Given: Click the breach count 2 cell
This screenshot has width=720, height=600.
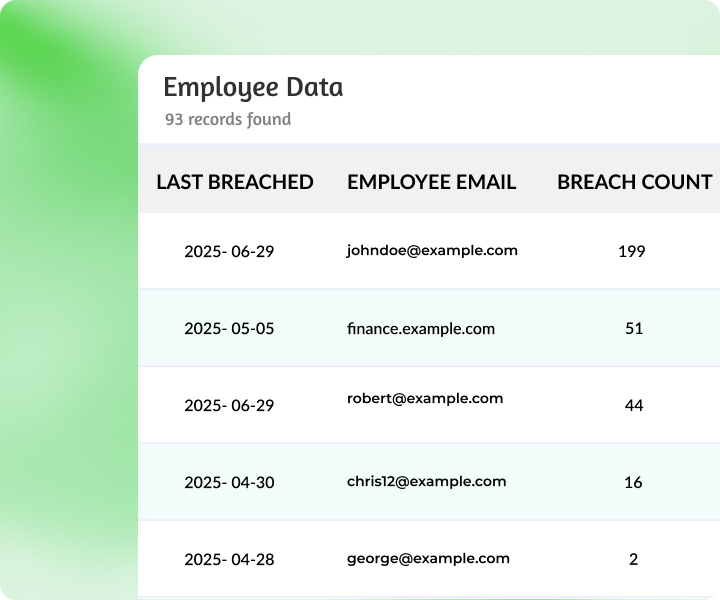Looking at the screenshot, I should (633, 559).
